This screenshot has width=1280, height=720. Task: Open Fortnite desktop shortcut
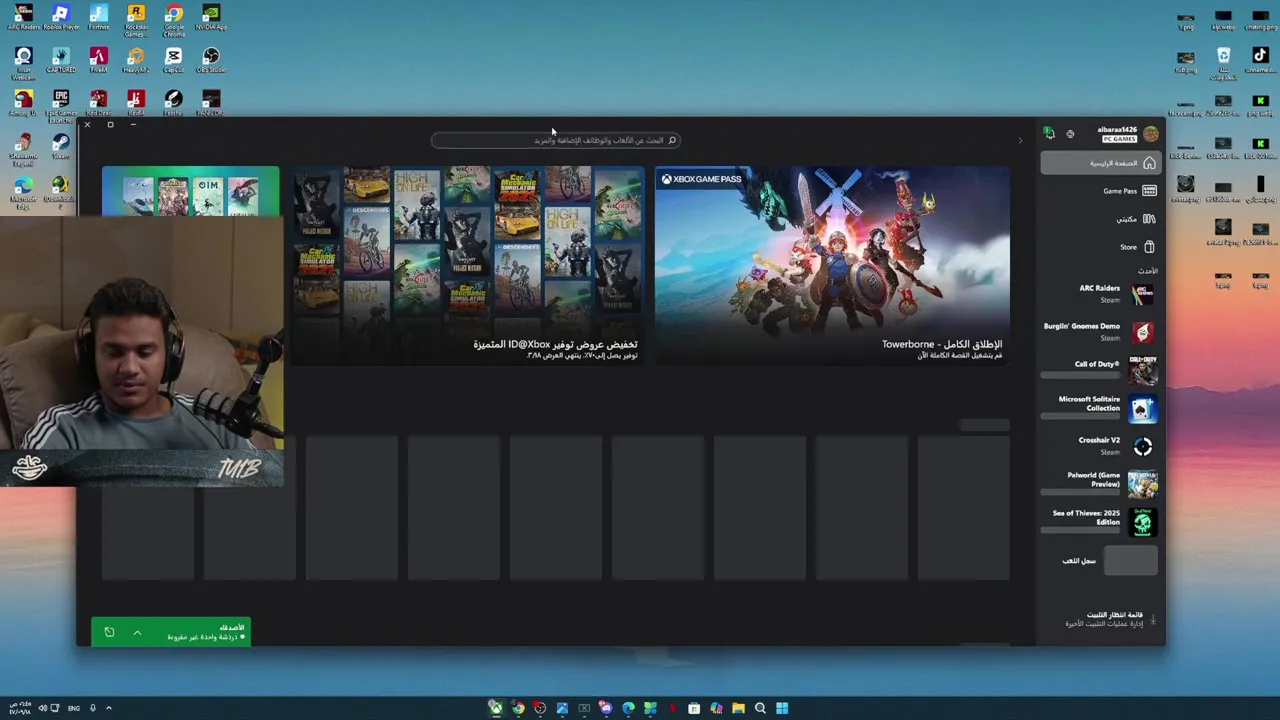(x=98, y=17)
